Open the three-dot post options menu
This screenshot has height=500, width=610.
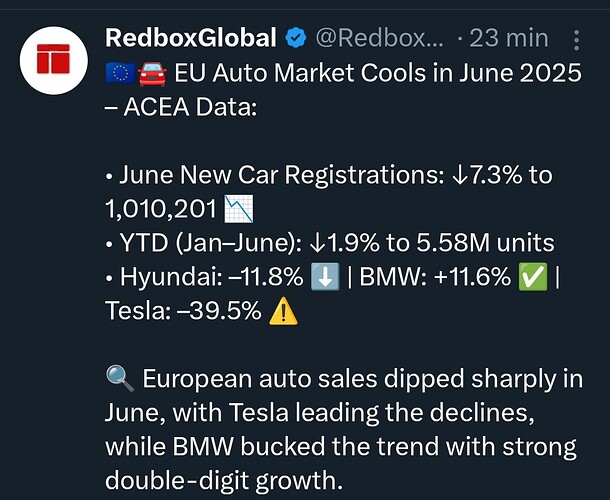coord(577,39)
